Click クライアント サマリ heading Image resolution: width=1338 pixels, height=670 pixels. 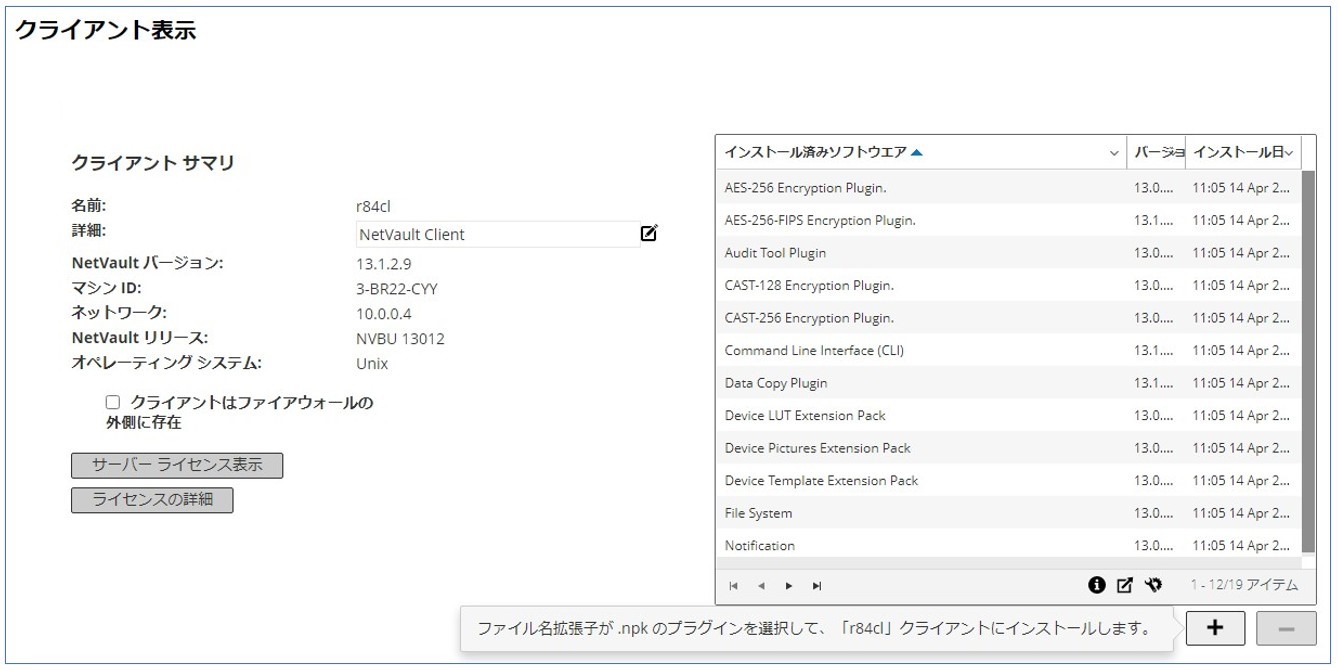point(153,163)
